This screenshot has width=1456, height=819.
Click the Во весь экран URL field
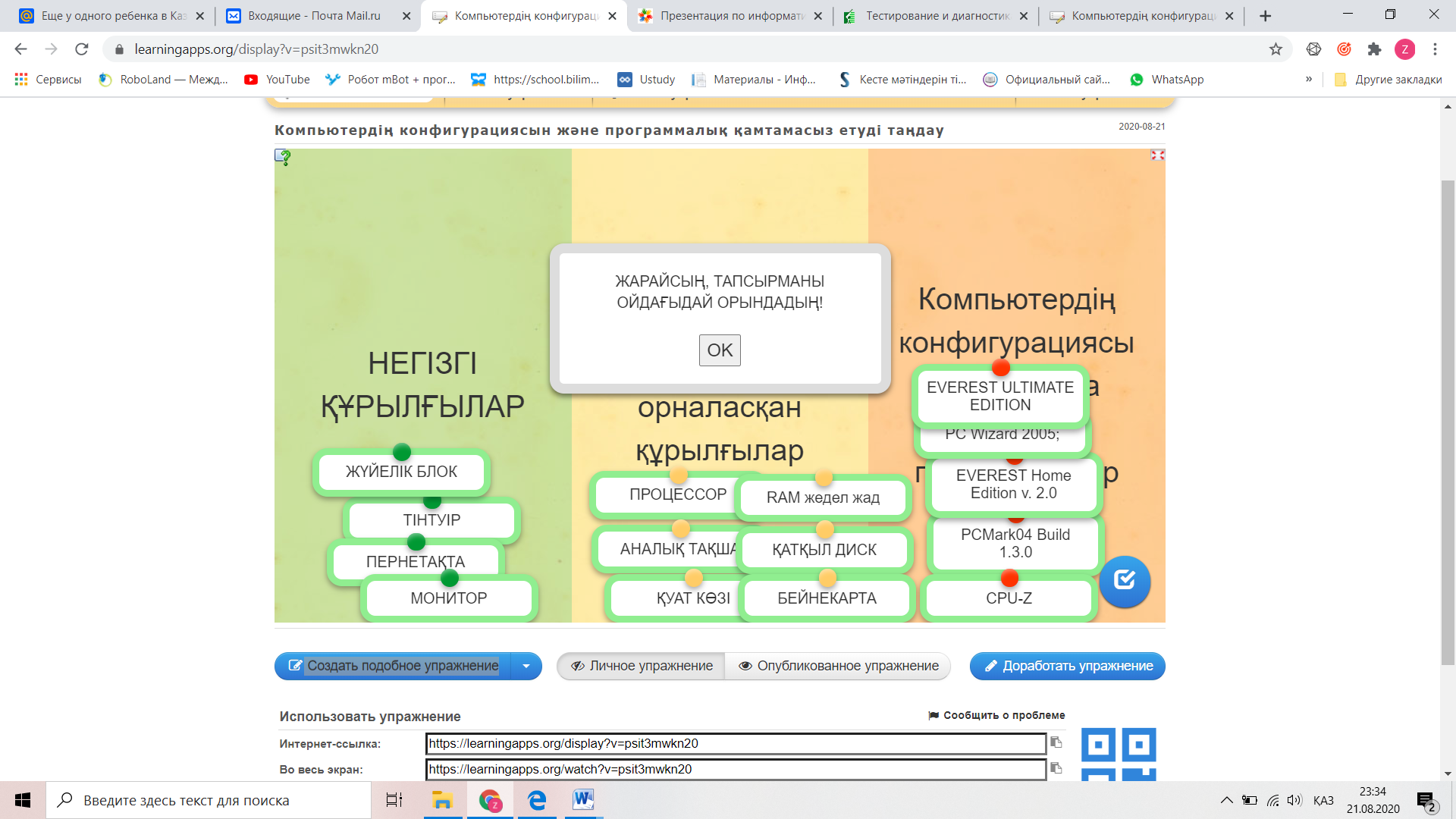pos(736,769)
